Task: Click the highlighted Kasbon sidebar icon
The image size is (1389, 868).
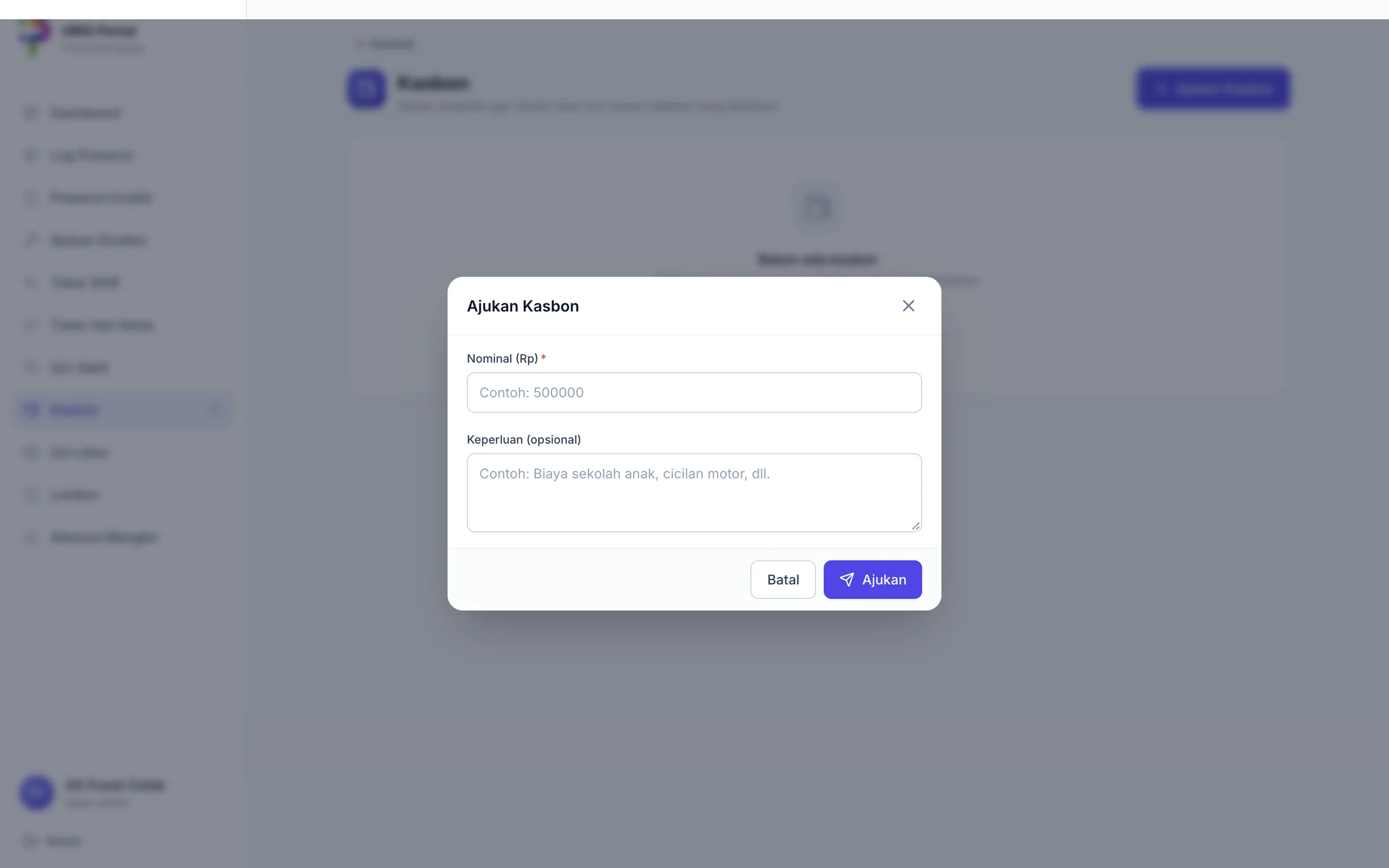Action: coord(31,410)
